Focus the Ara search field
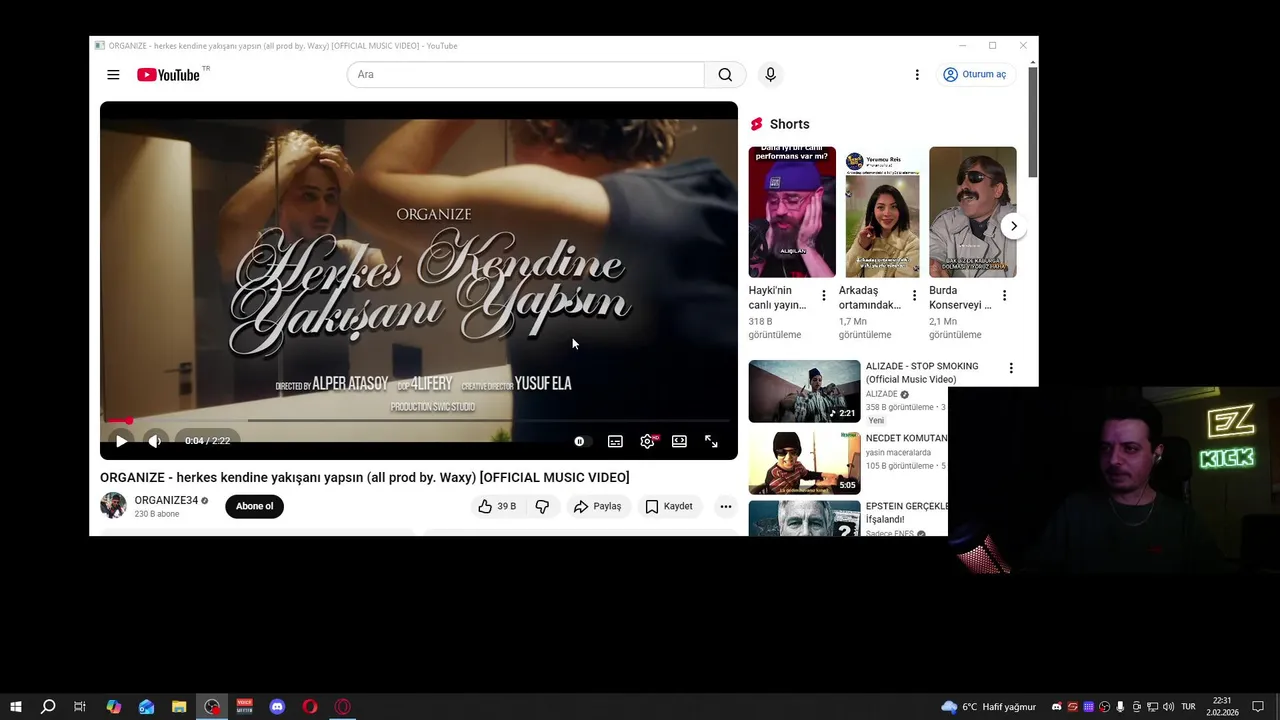 click(525, 75)
